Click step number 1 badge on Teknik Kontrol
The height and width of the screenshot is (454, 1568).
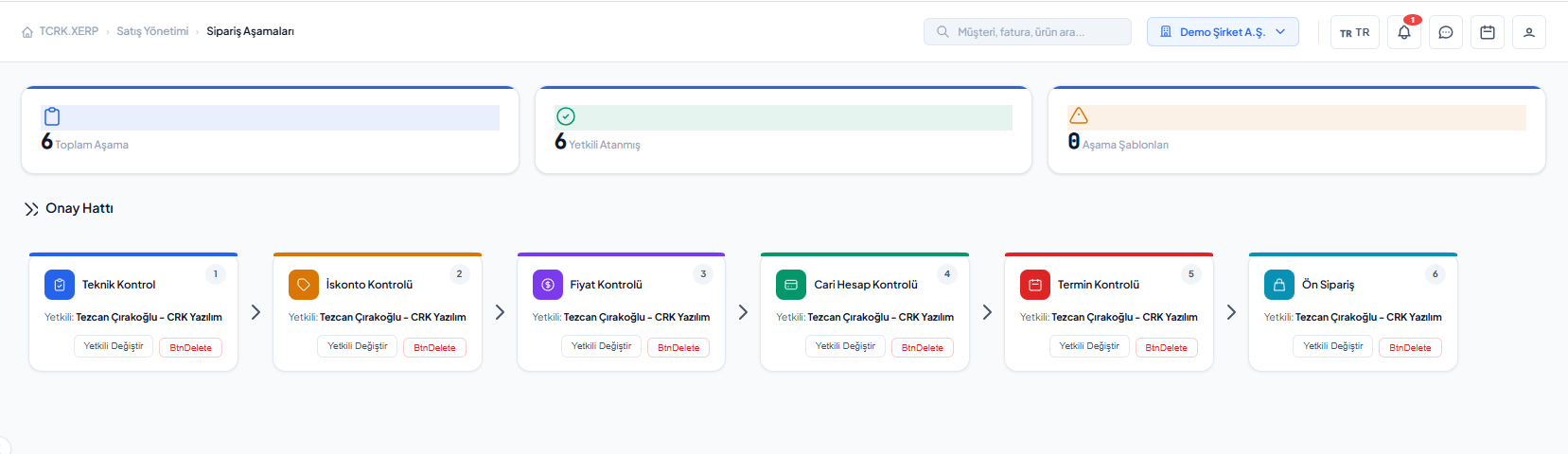216,274
